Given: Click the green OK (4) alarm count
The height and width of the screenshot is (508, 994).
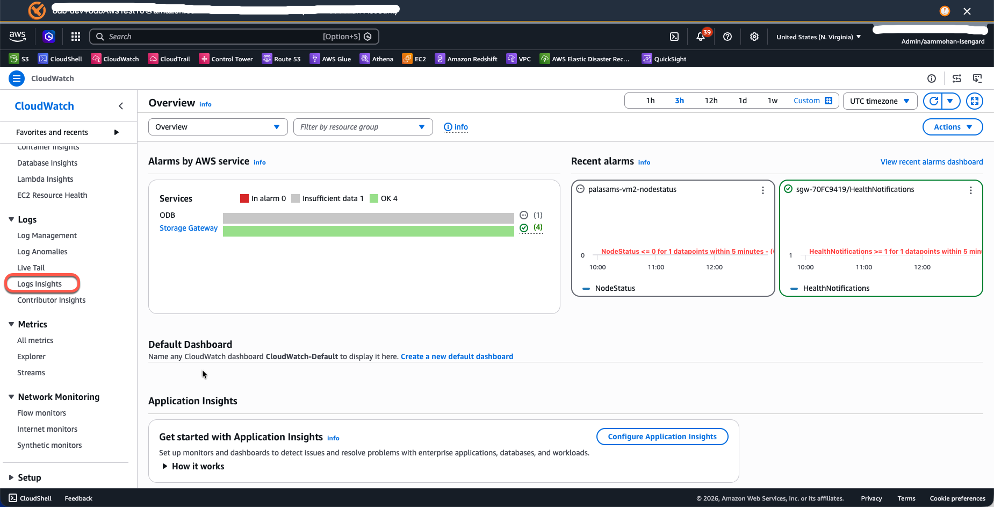Looking at the screenshot, I should (531, 228).
